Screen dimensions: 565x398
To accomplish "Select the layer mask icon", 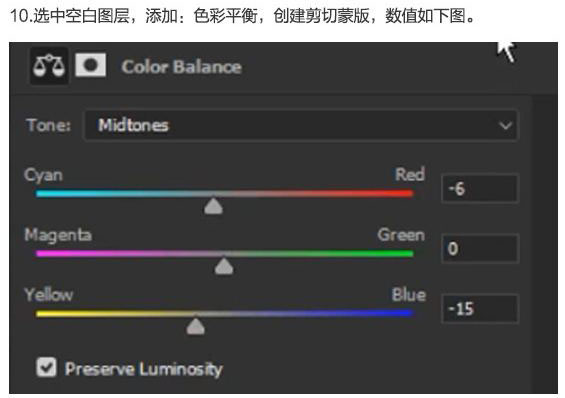I will coord(90,65).
